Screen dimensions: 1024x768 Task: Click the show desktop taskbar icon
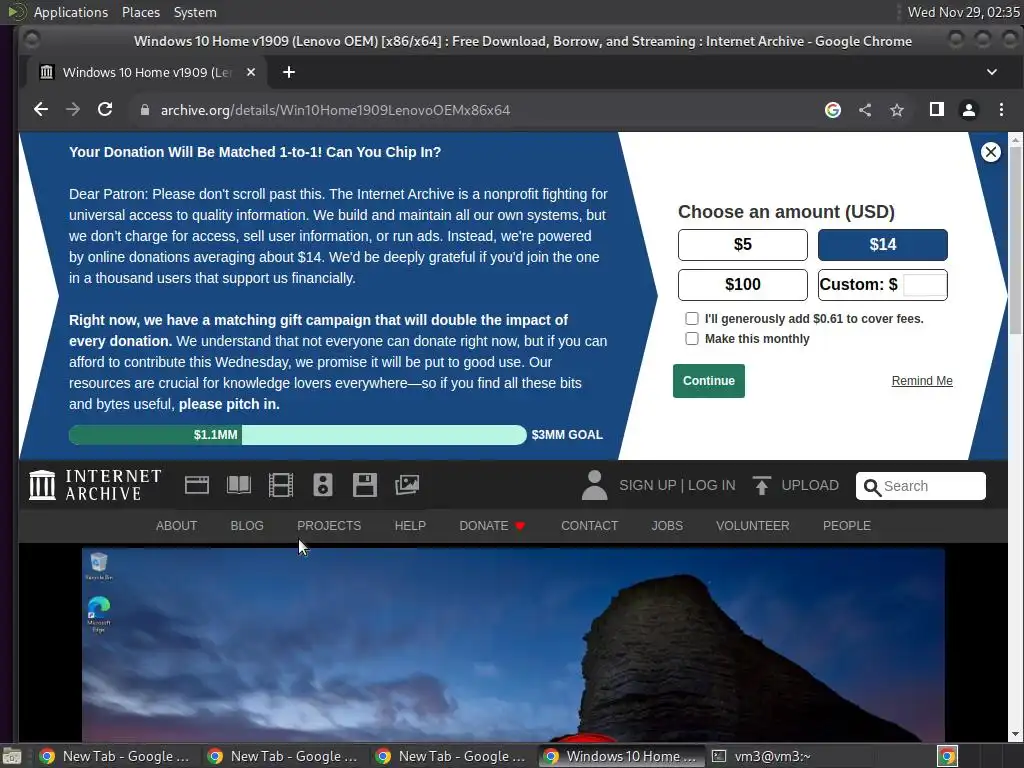pos(12,756)
